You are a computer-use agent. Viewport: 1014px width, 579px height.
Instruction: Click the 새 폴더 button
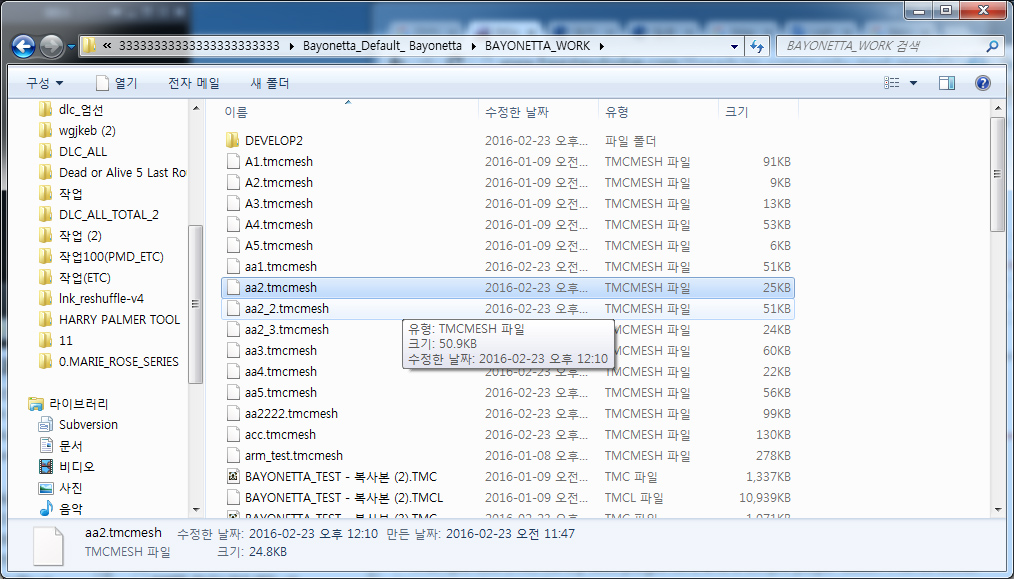[269, 83]
